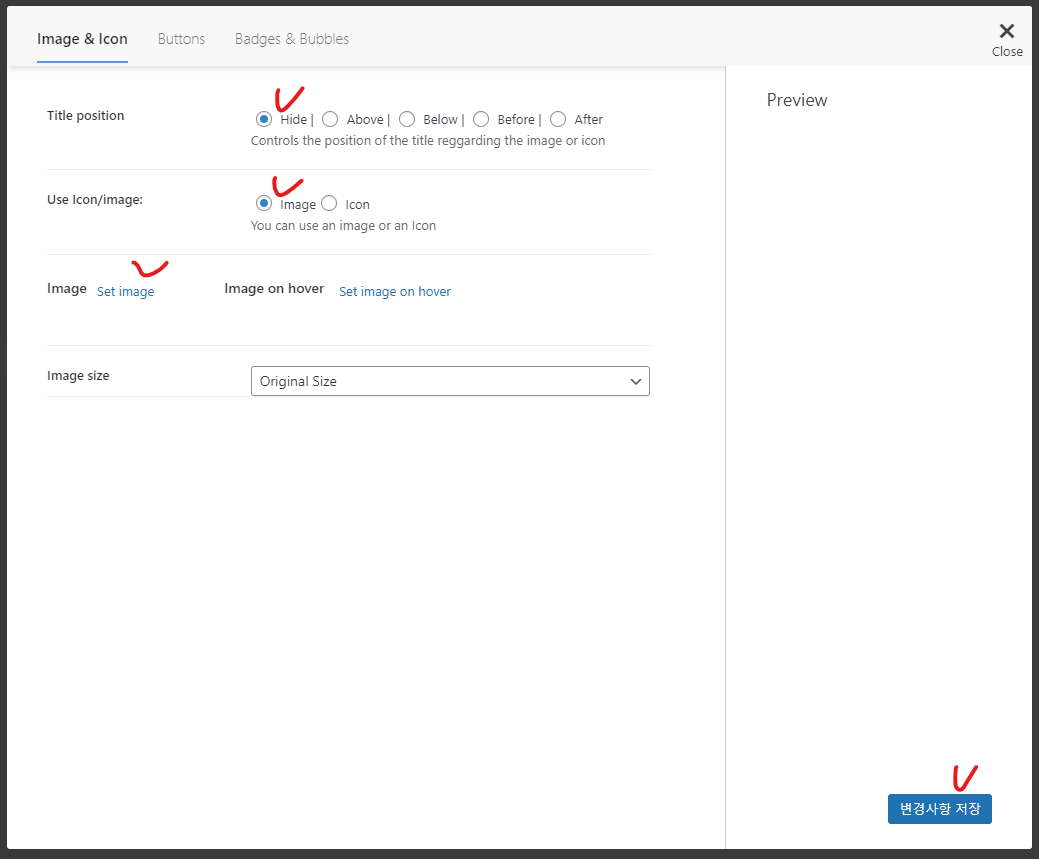This screenshot has width=1039, height=859.
Task: Set title position to After
Action: pos(558,119)
